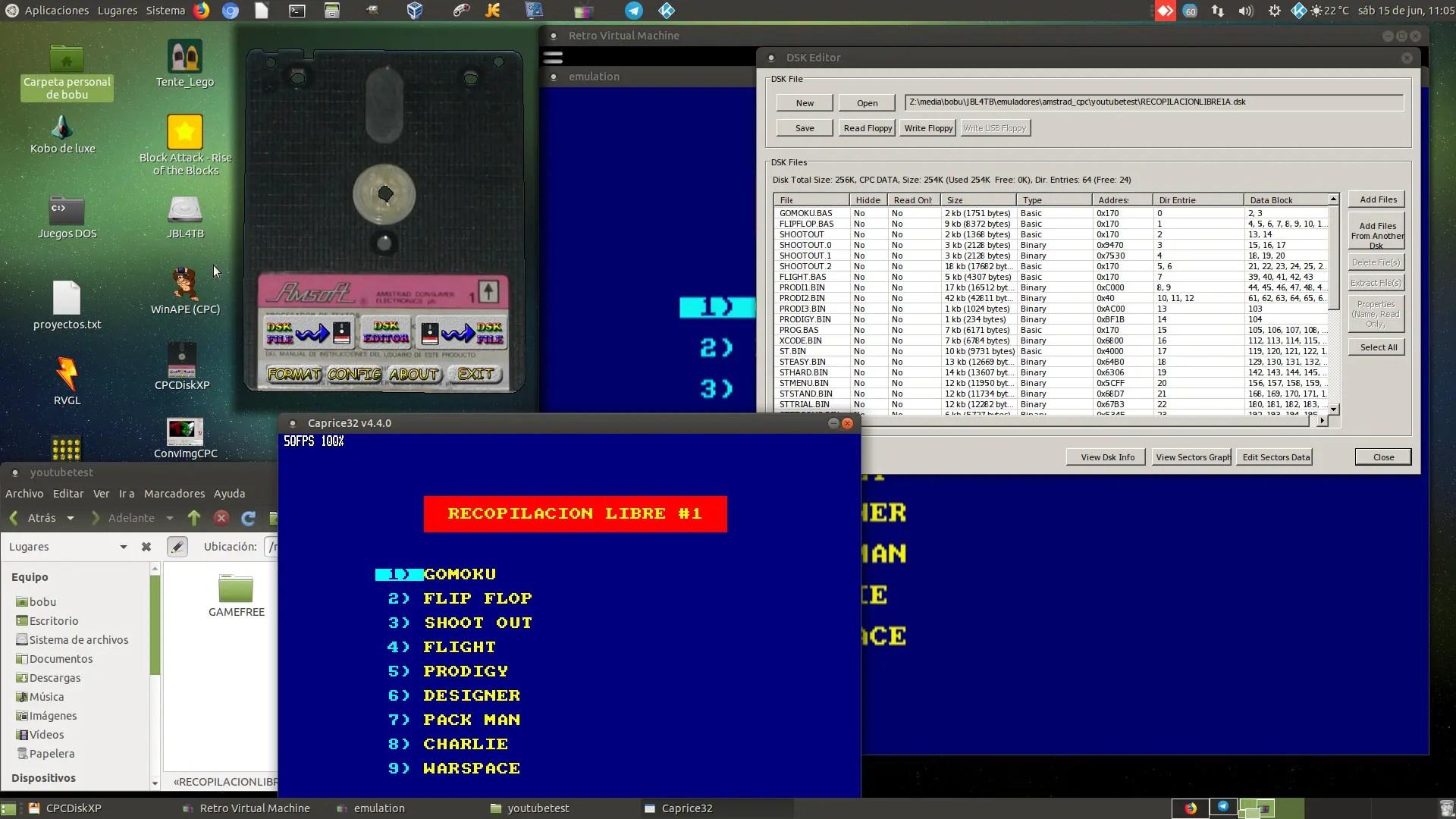
Task: Click Select All in DSK Editor
Action: click(x=1377, y=347)
